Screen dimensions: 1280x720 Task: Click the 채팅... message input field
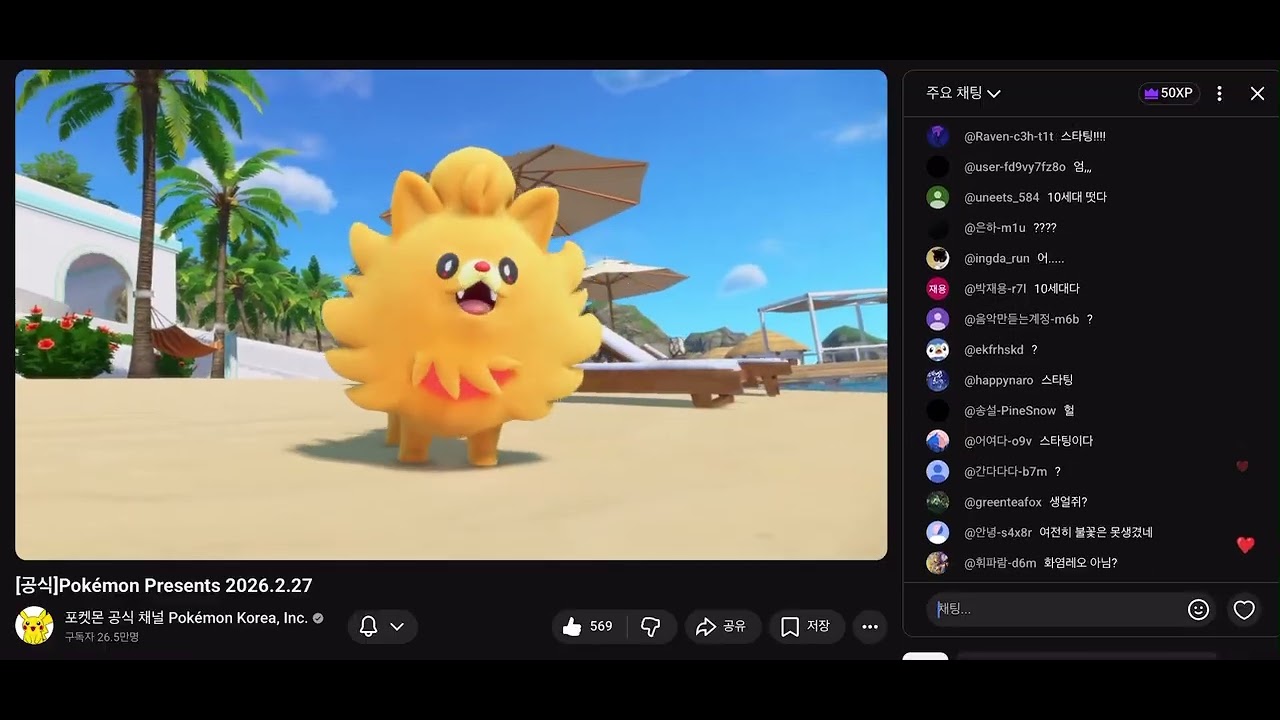1055,609
